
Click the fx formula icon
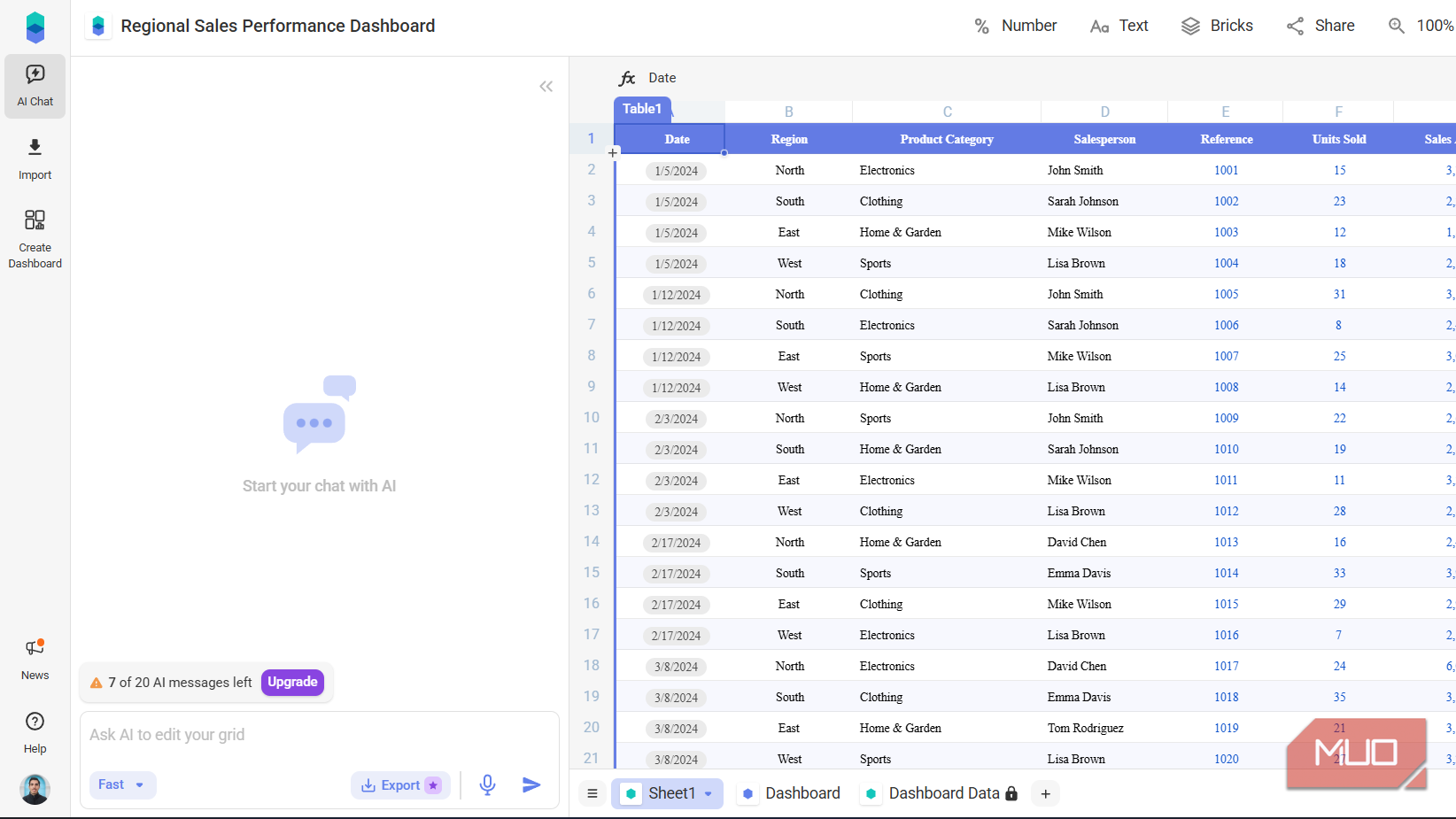pos(627,78)
